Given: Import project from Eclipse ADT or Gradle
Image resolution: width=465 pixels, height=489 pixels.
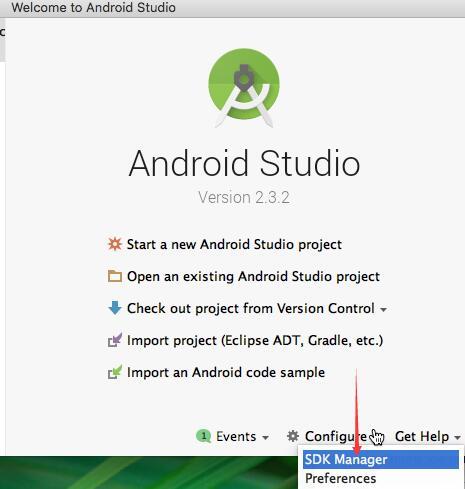Looking at the screenshot, I should (x=255, y=340).
